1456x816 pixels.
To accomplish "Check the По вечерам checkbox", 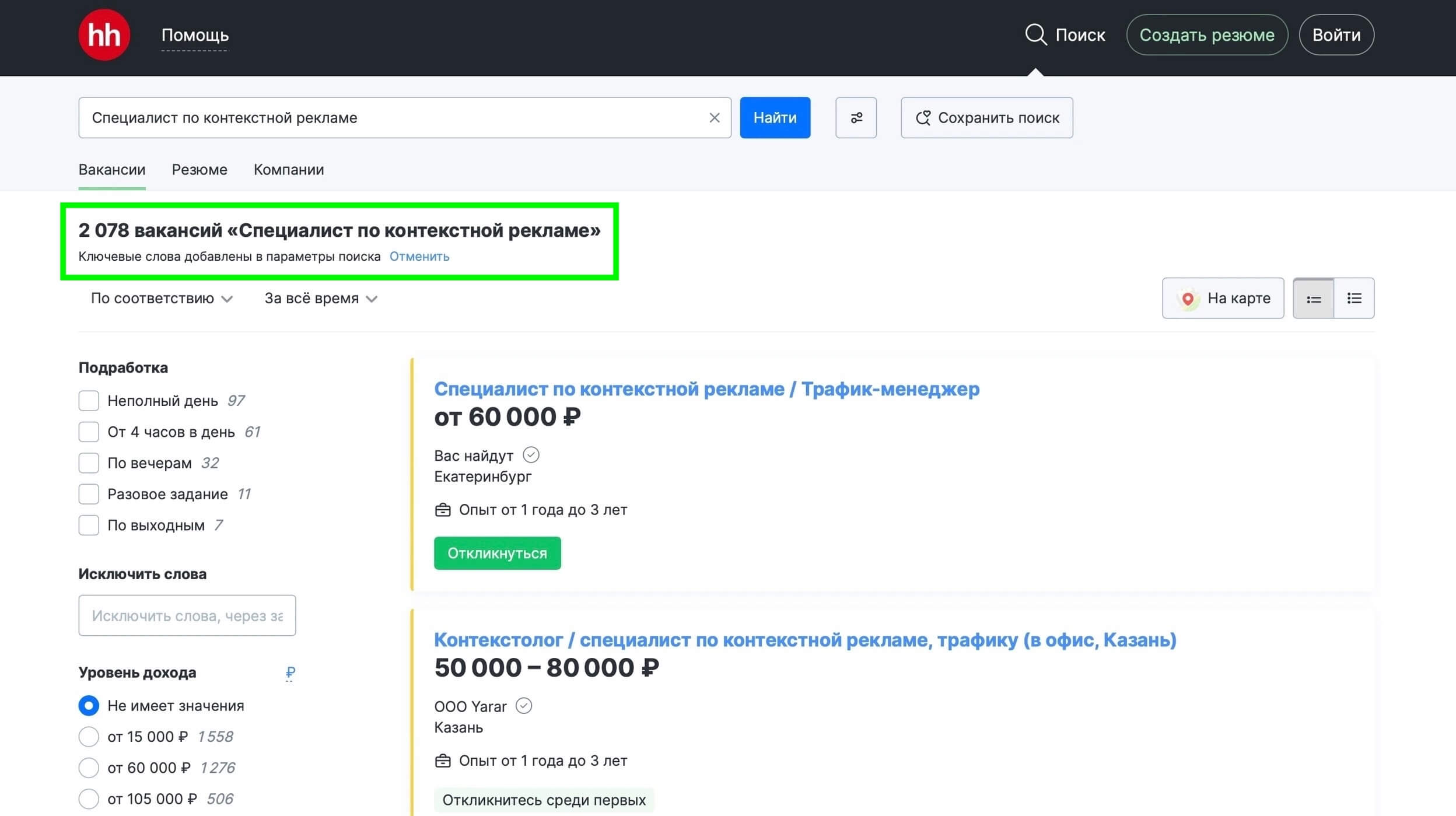I will click(x=89, y=463).
